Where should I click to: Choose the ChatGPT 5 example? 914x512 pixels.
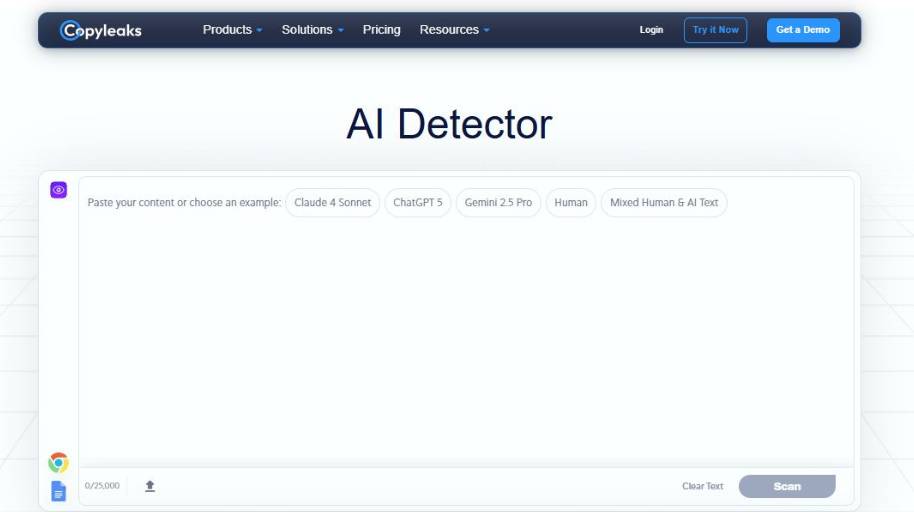[x=417, y=202]
